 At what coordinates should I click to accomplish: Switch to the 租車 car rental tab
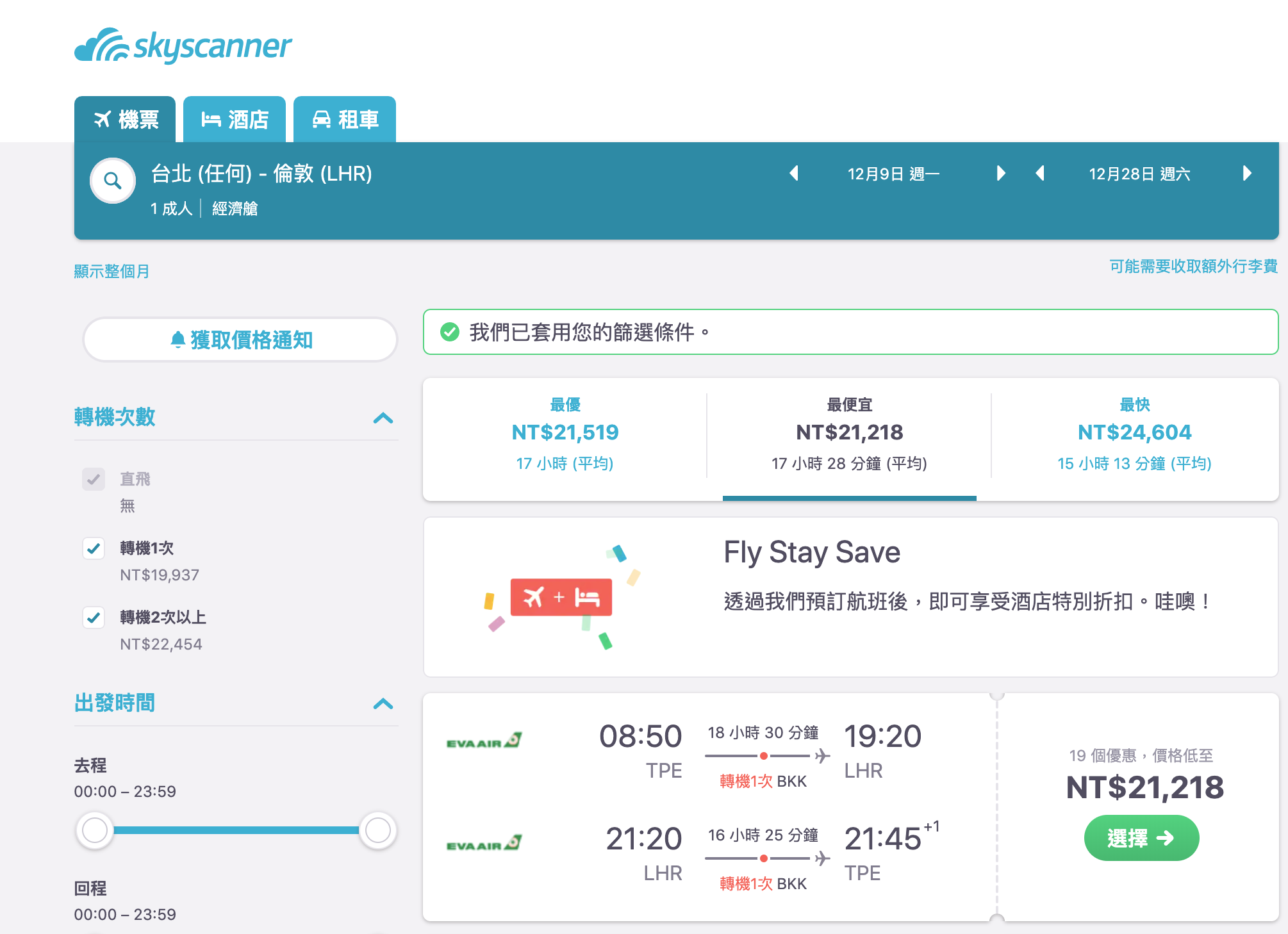tap(345, 119)
